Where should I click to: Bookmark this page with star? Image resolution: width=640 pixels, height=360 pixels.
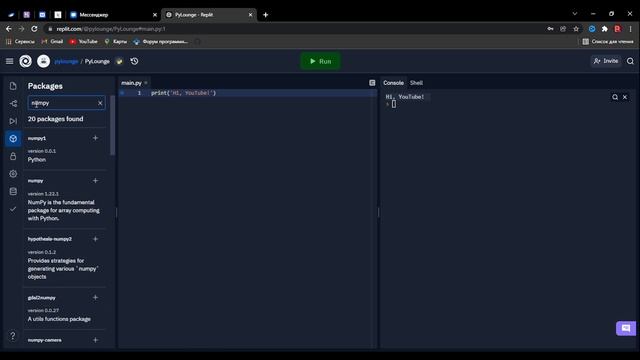click(x=576, y=29)
